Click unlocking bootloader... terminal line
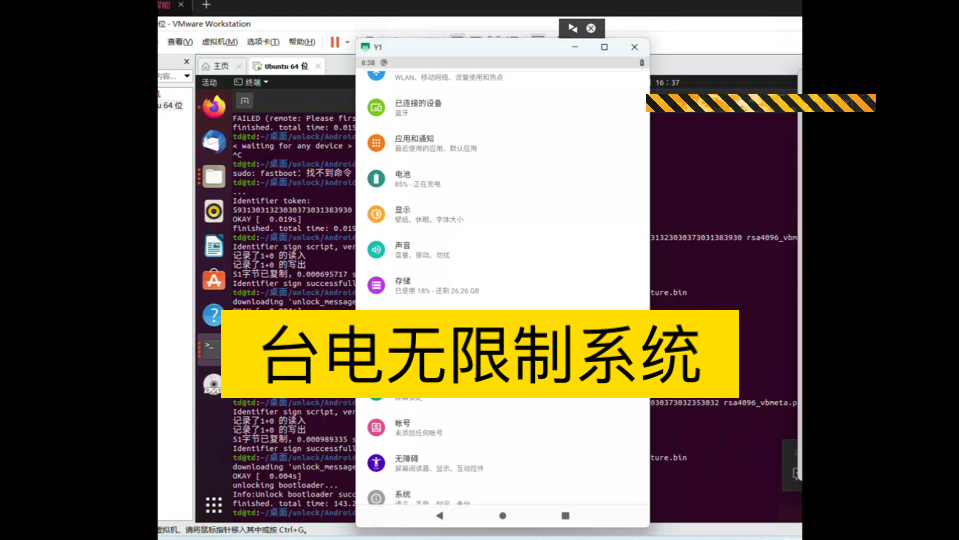Image resolution: width=959 pixels, height=540 pixels. 285,485
